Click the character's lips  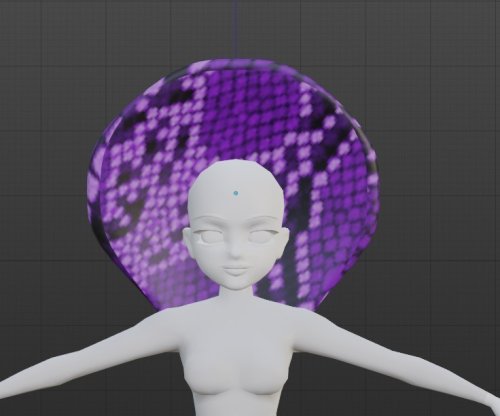point(236,271)
